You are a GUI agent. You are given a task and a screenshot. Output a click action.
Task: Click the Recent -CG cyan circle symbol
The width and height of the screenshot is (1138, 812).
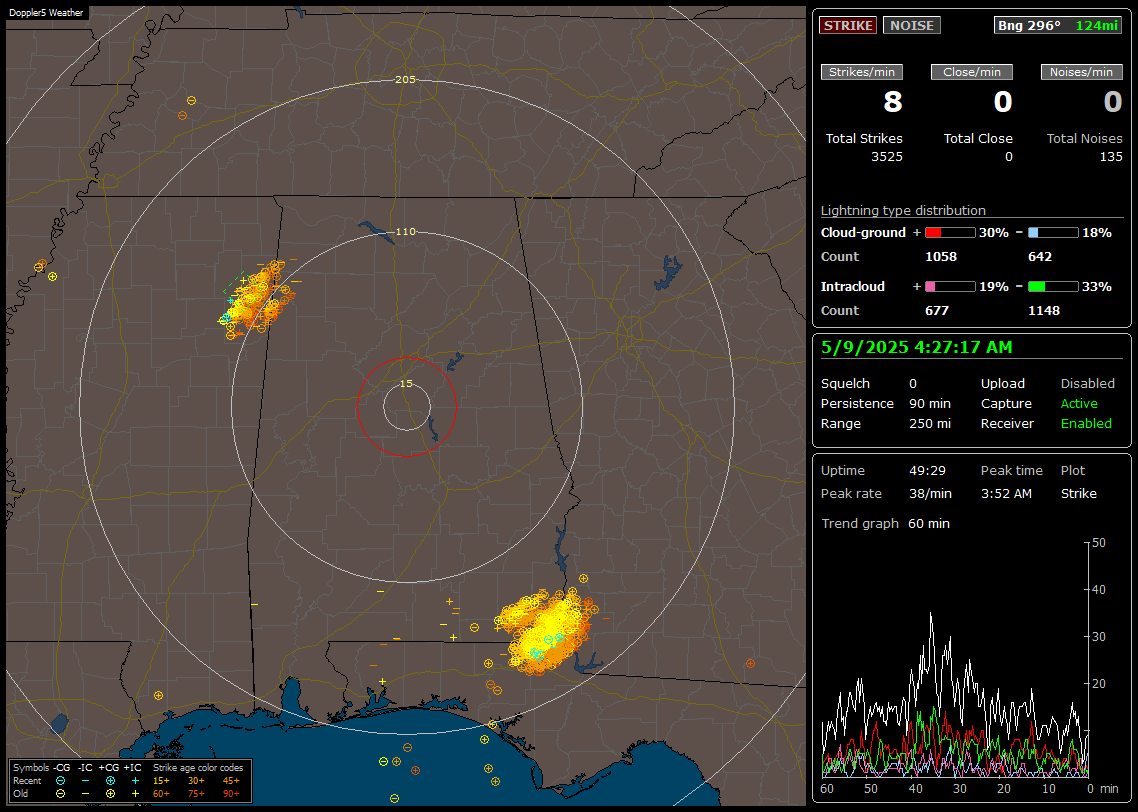[x=60, y=781]
